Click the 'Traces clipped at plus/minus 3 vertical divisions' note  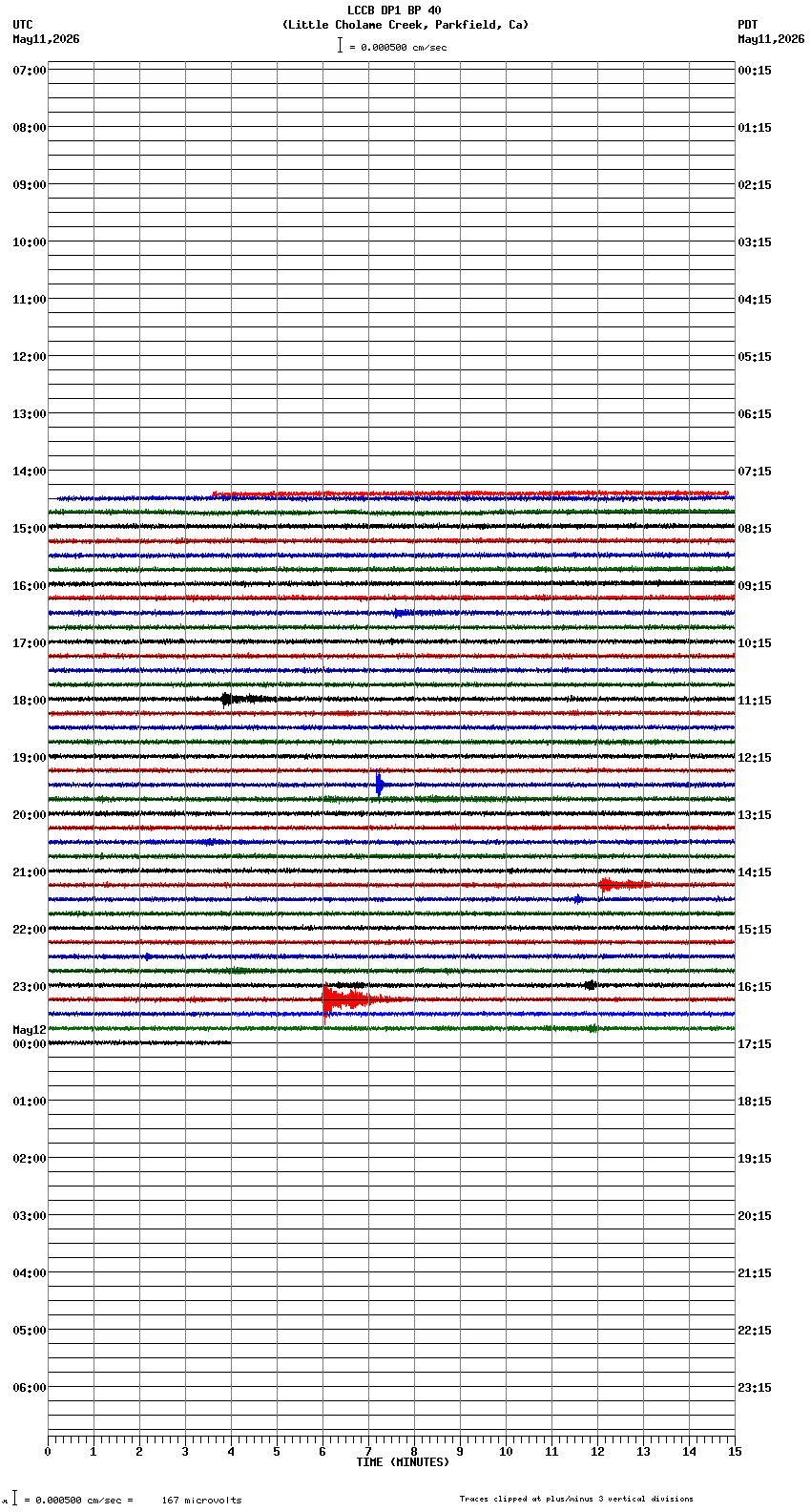(576, 1499)
